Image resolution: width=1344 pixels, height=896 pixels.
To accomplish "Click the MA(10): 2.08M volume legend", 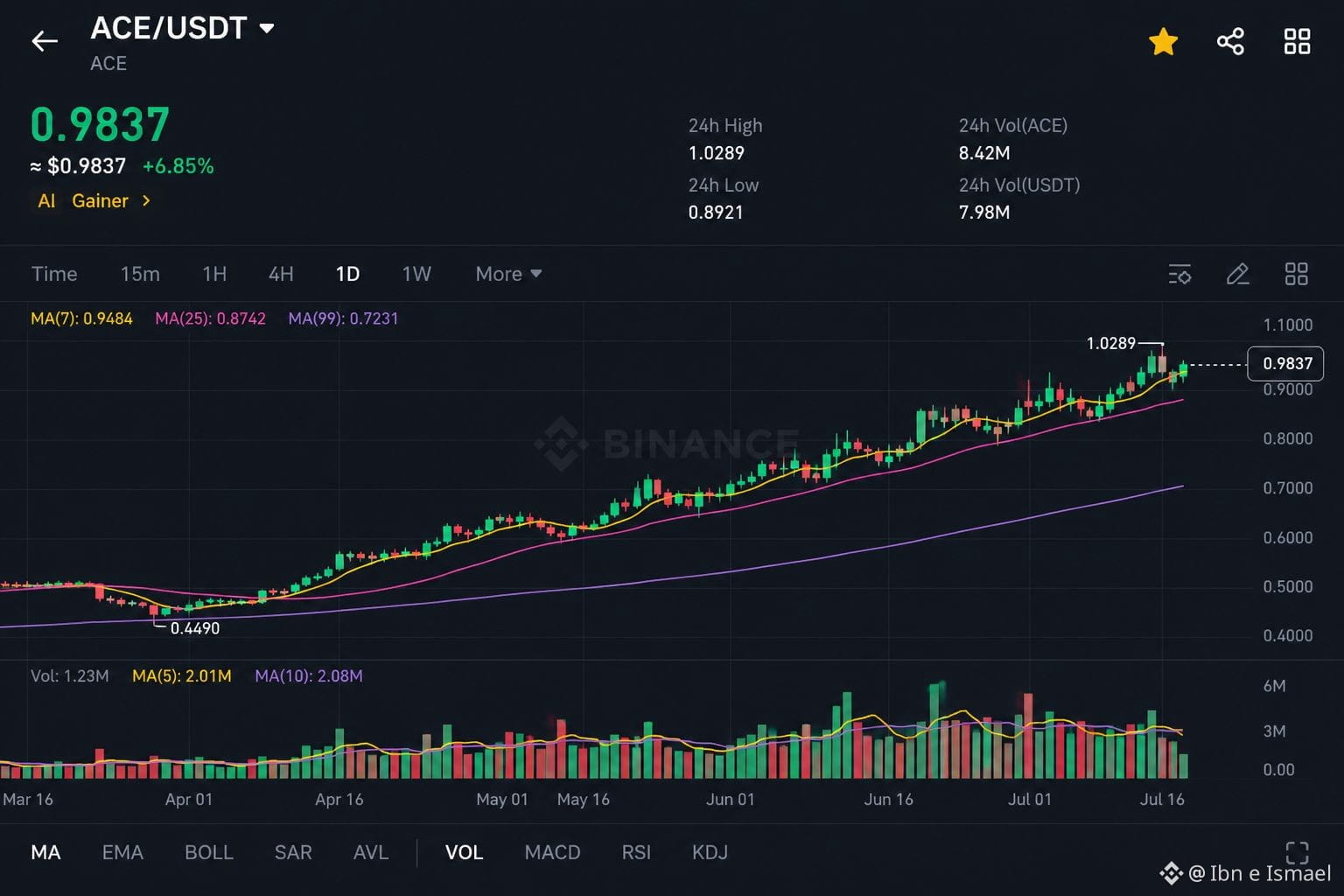I will [x=308, y=675].
